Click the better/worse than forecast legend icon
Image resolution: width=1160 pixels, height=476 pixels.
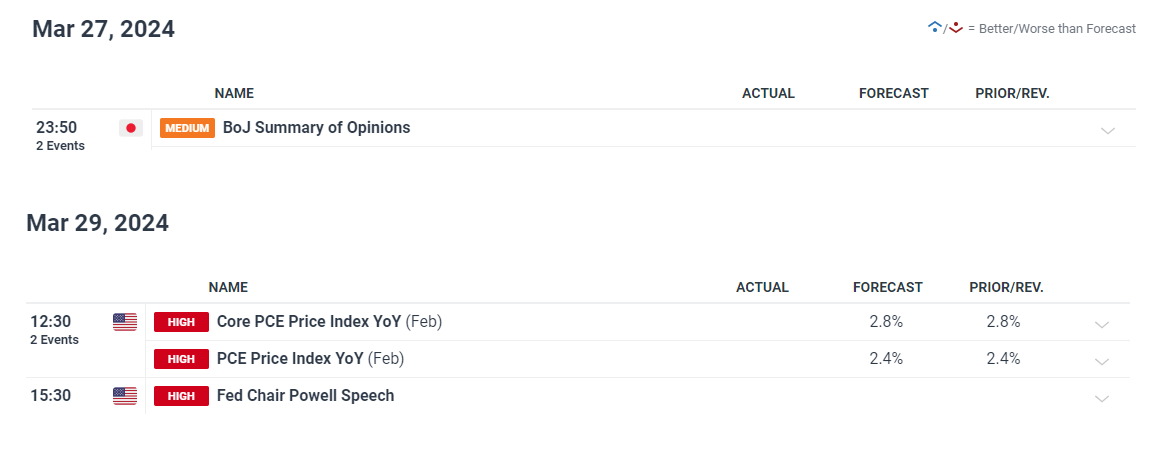(x=945, y=28)
